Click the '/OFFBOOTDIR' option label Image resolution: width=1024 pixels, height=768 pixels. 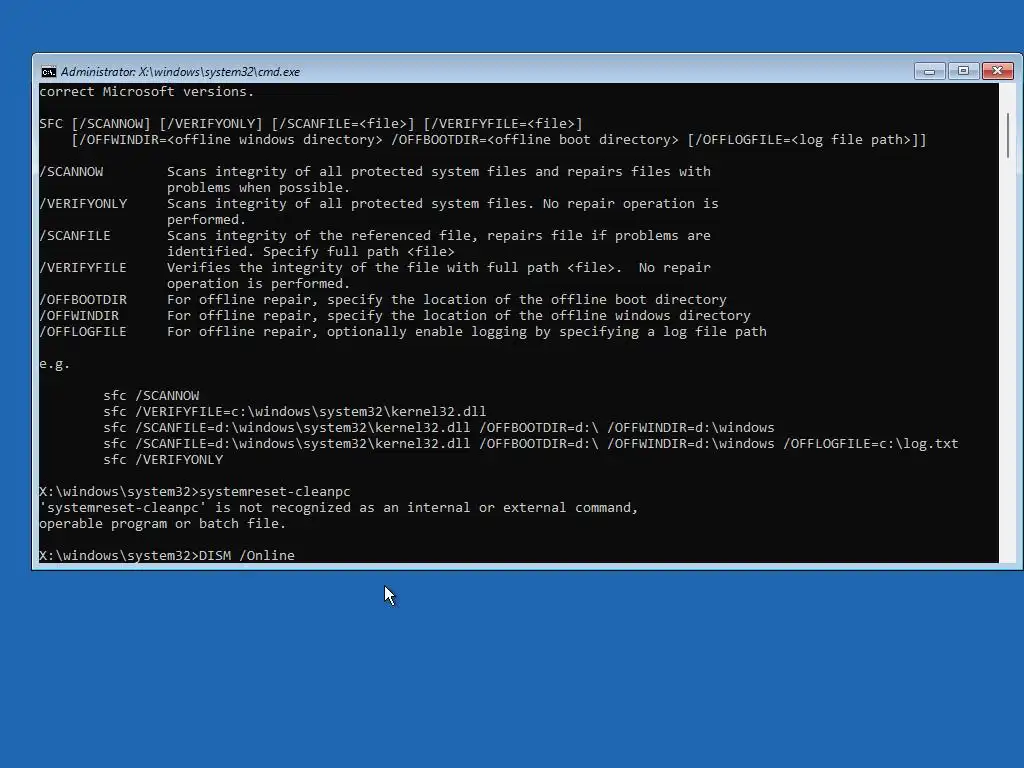[x=83, y=300]
